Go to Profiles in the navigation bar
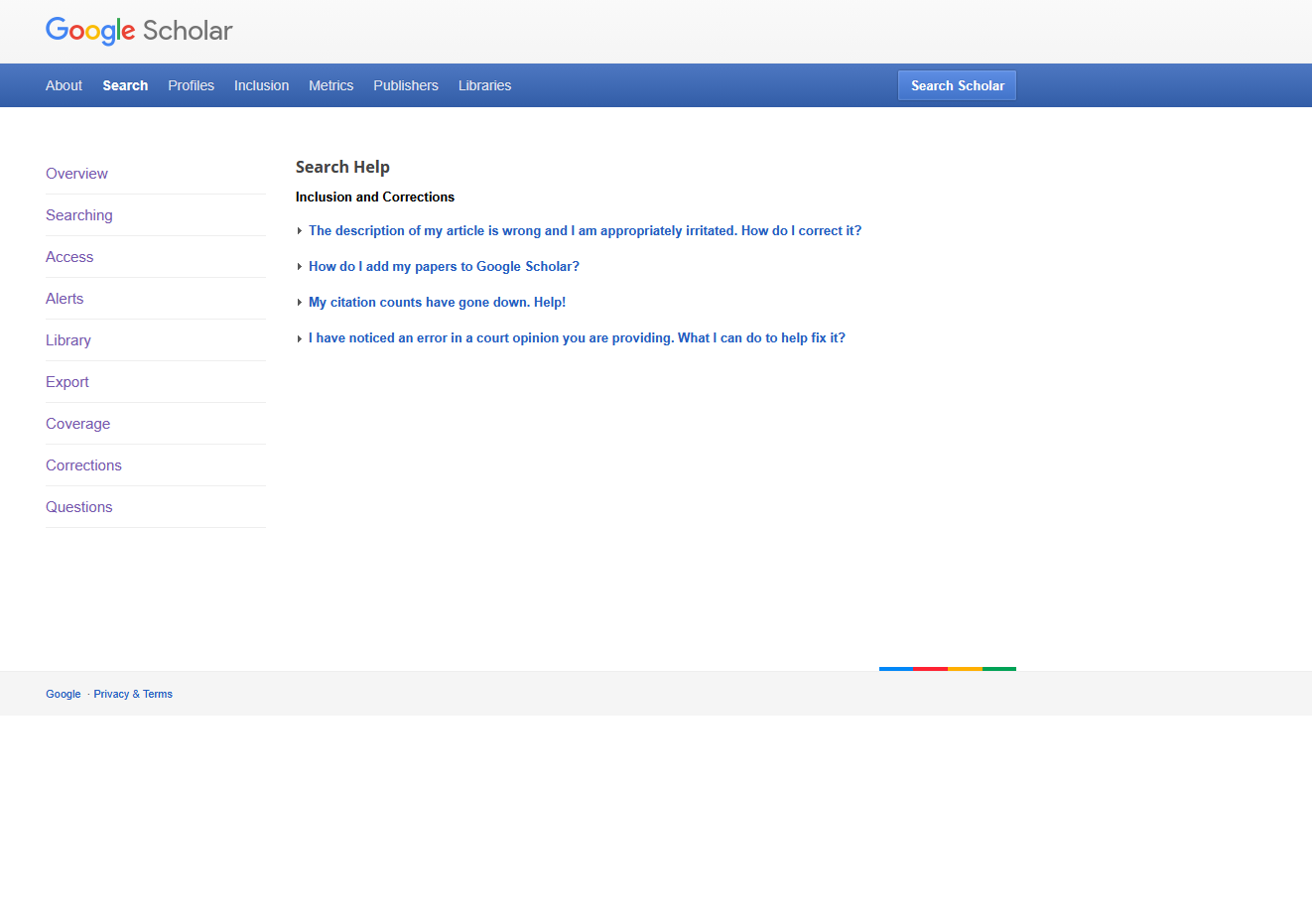 point(191,85)
